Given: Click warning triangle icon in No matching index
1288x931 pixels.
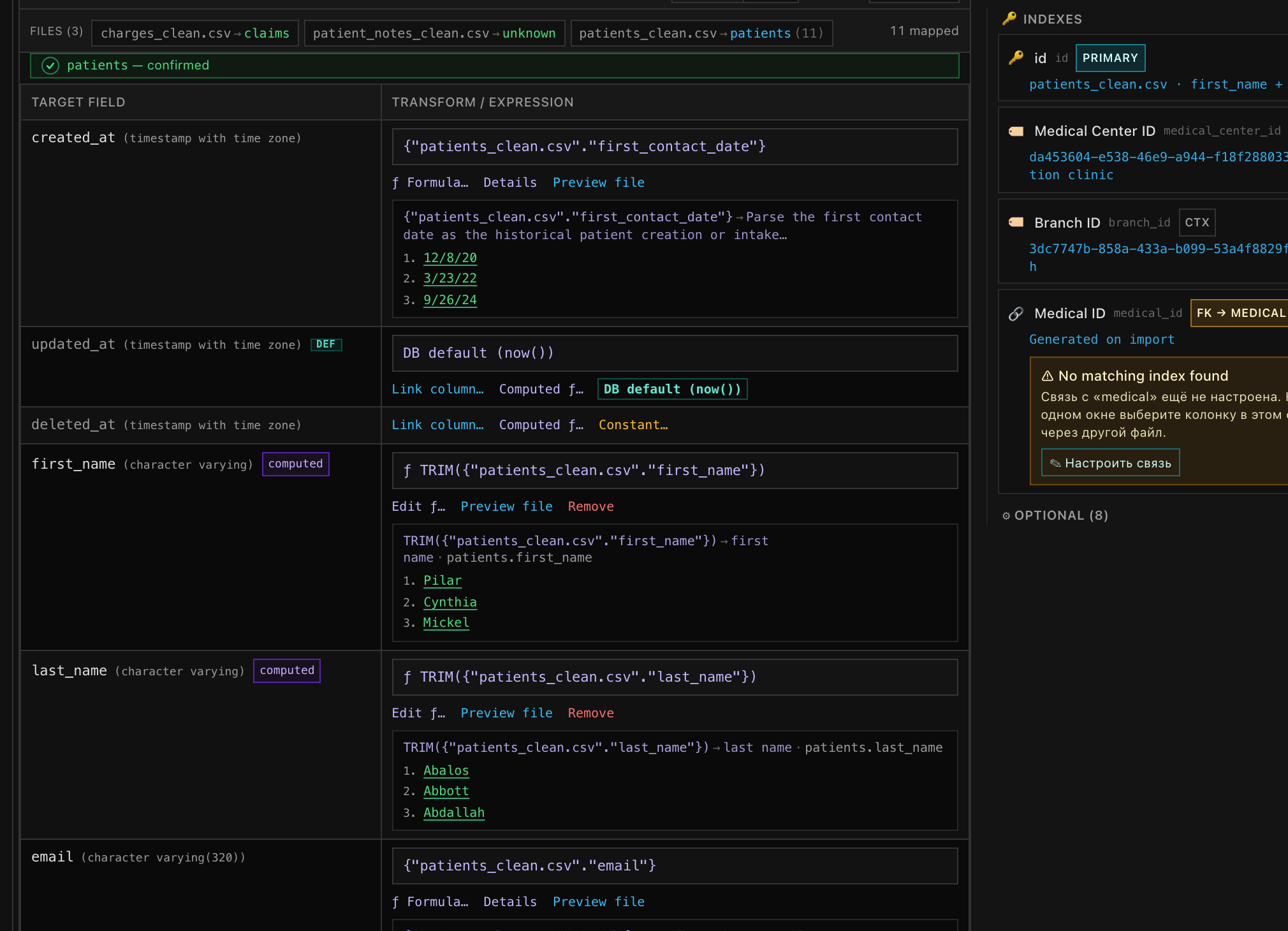Looking at the screenshot, I should coord(1047,376).
